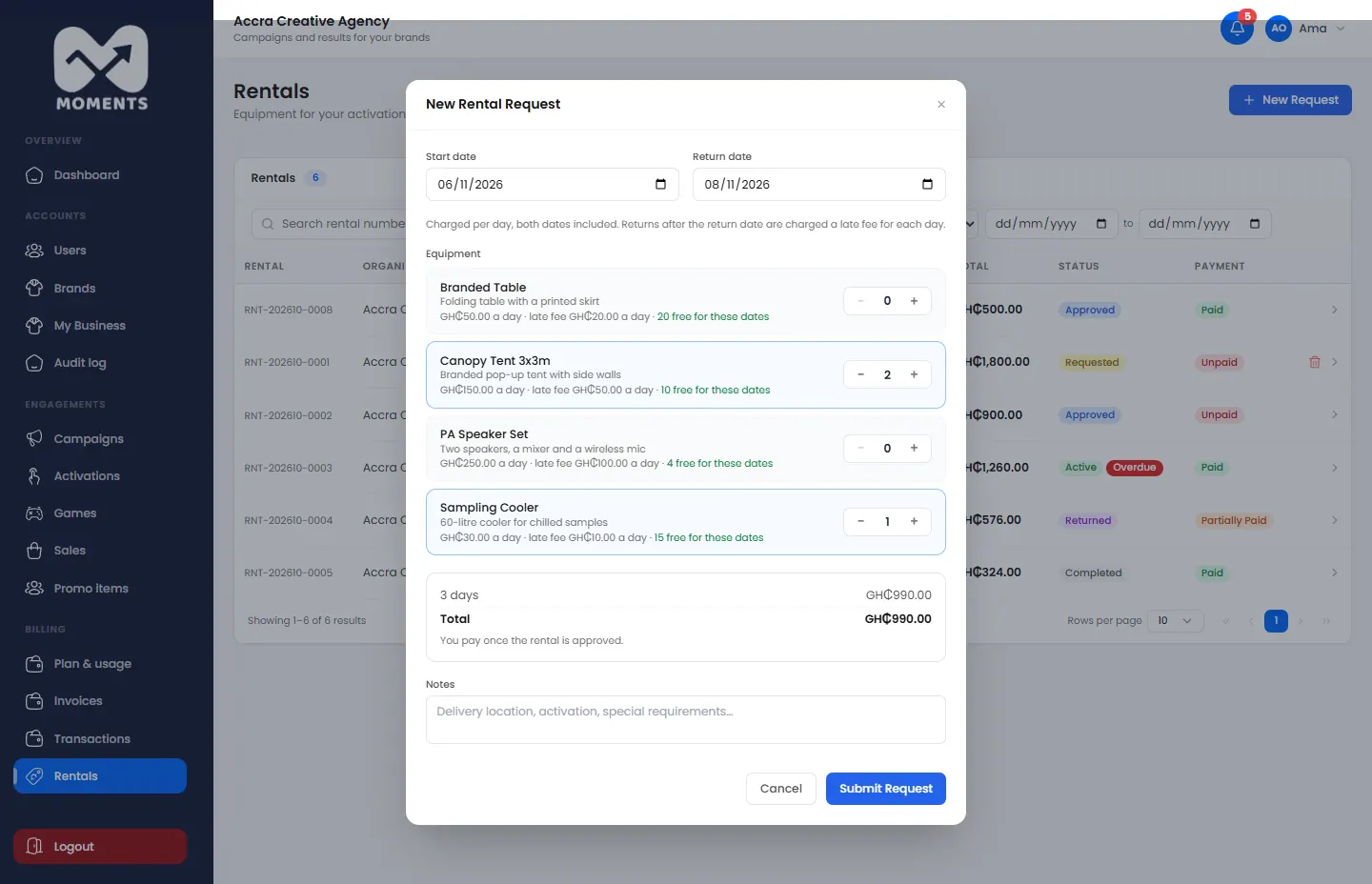The image size is (1372, 884).
Task: Open the Rows per page dropdown
Action: (1176, 621)
